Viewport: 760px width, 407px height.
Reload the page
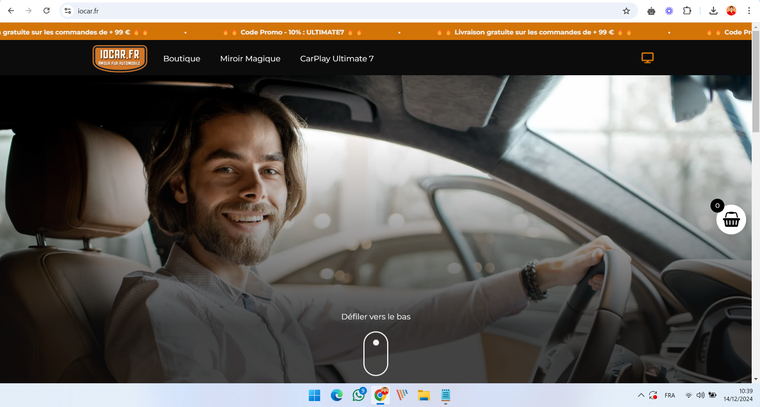click(46, 11)
